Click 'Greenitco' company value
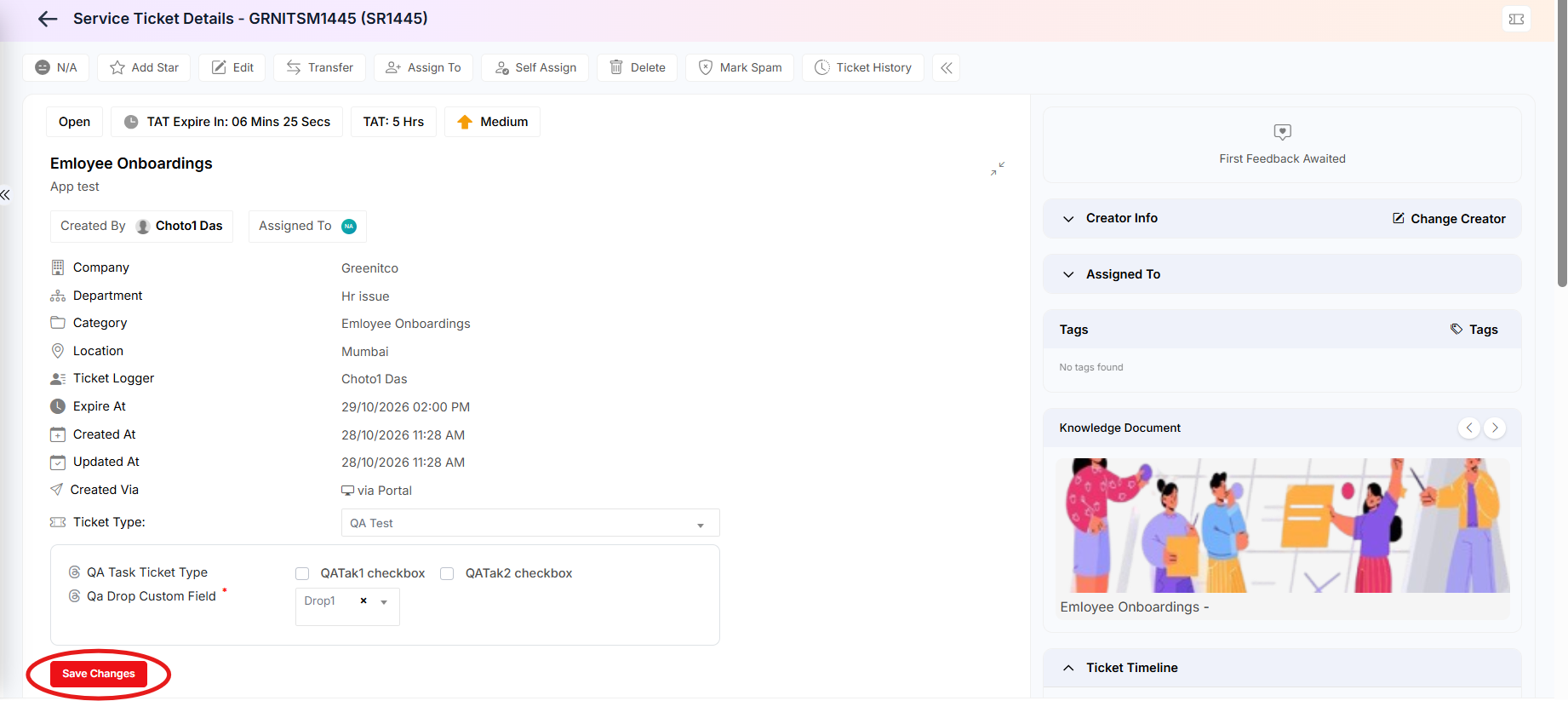This screenshot has height=701, width=1568. click(369, 268)
